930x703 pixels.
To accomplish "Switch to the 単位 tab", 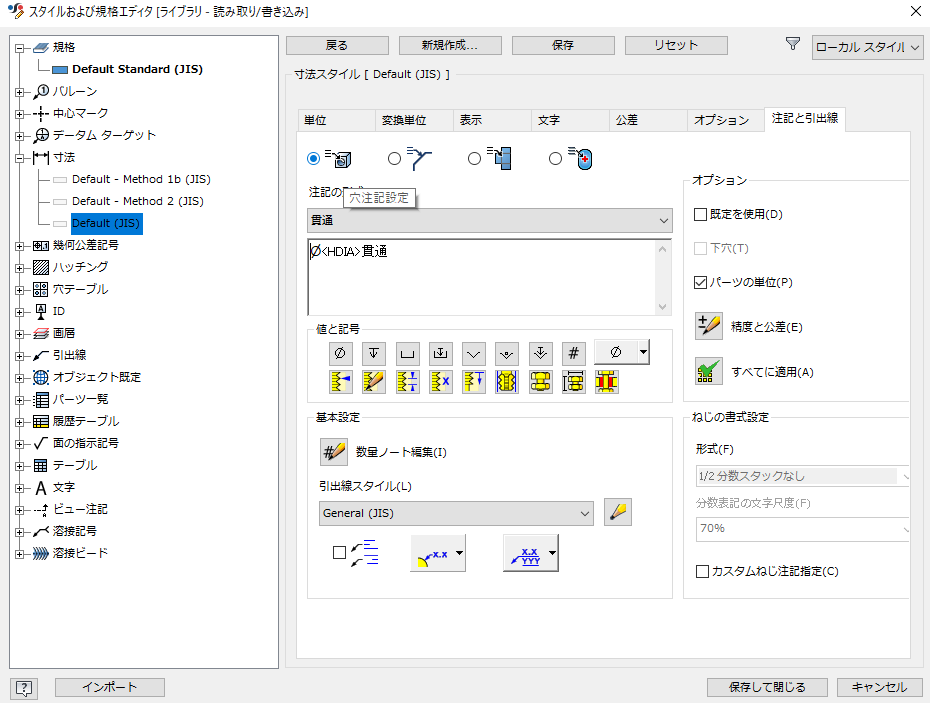I will 336,119.
